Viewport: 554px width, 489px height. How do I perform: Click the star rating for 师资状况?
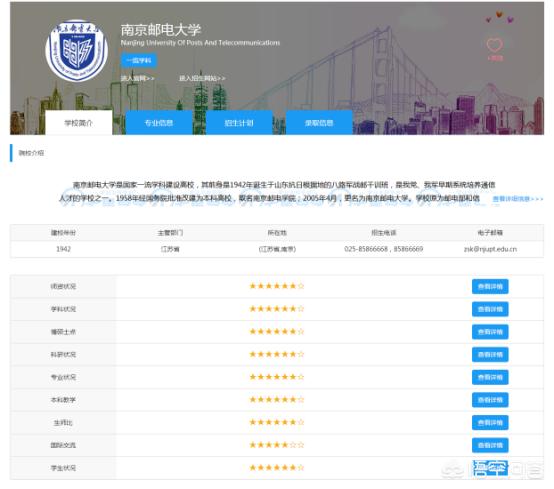click(x=277, y=286)
